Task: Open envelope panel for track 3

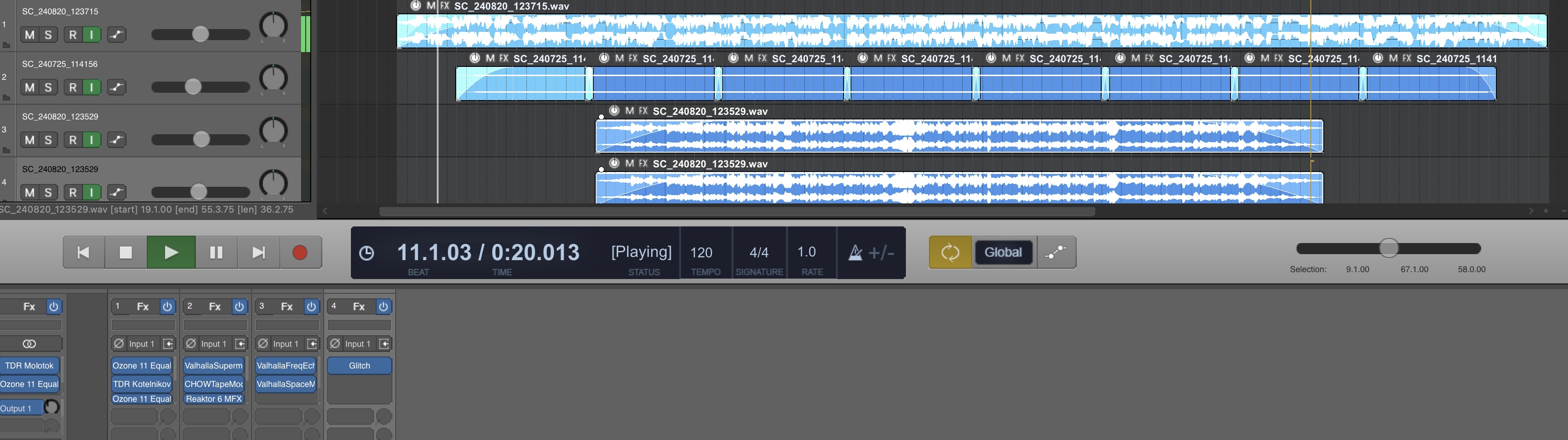Action: click(116, 140)
